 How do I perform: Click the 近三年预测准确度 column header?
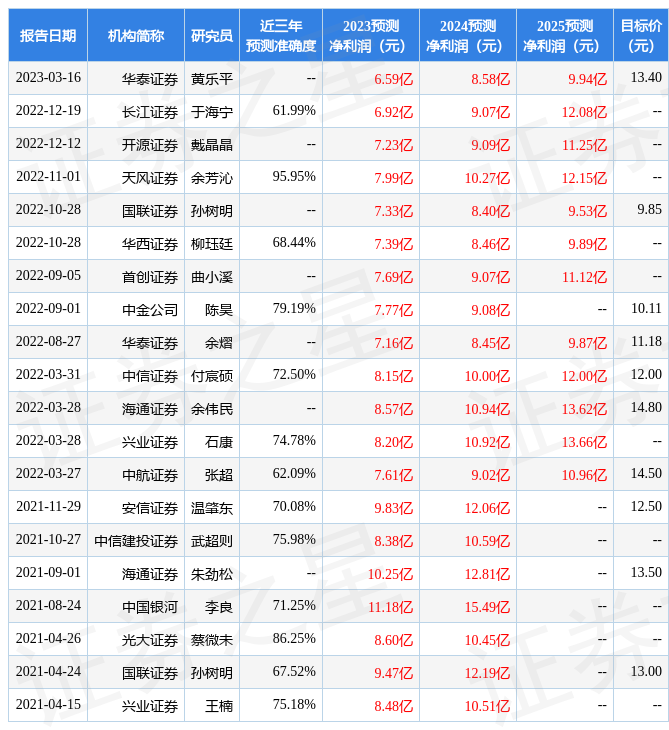[x=281, y=35]
